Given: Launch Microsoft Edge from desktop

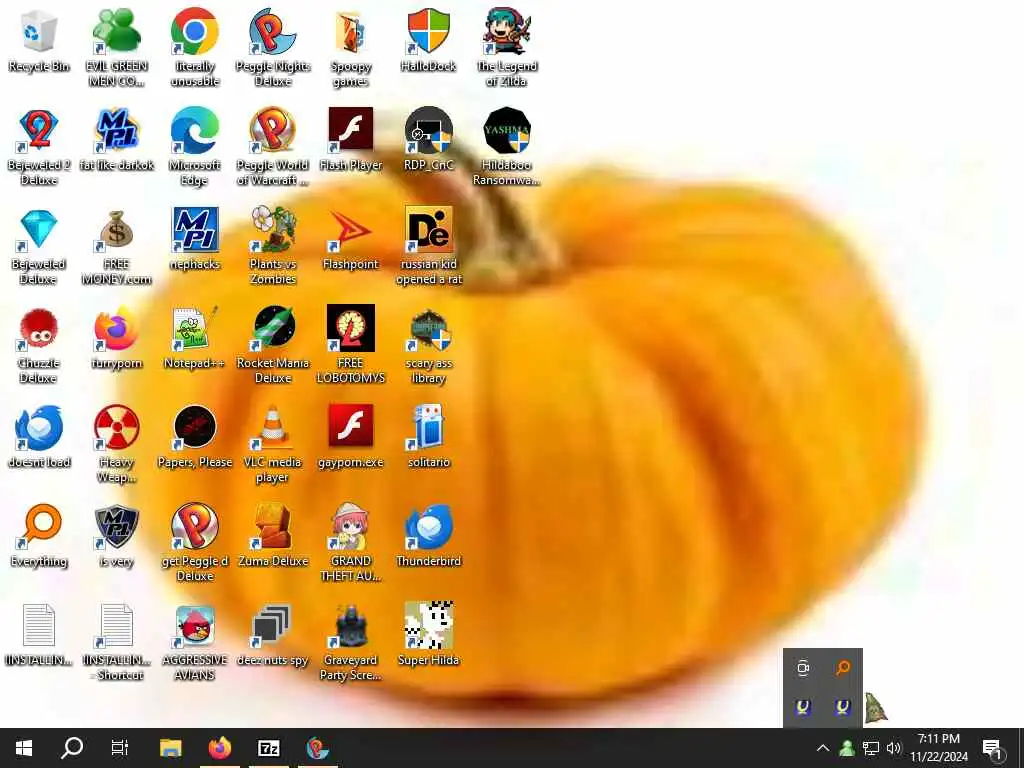Looking at the screenshot, I should click(x=195, y=146).
